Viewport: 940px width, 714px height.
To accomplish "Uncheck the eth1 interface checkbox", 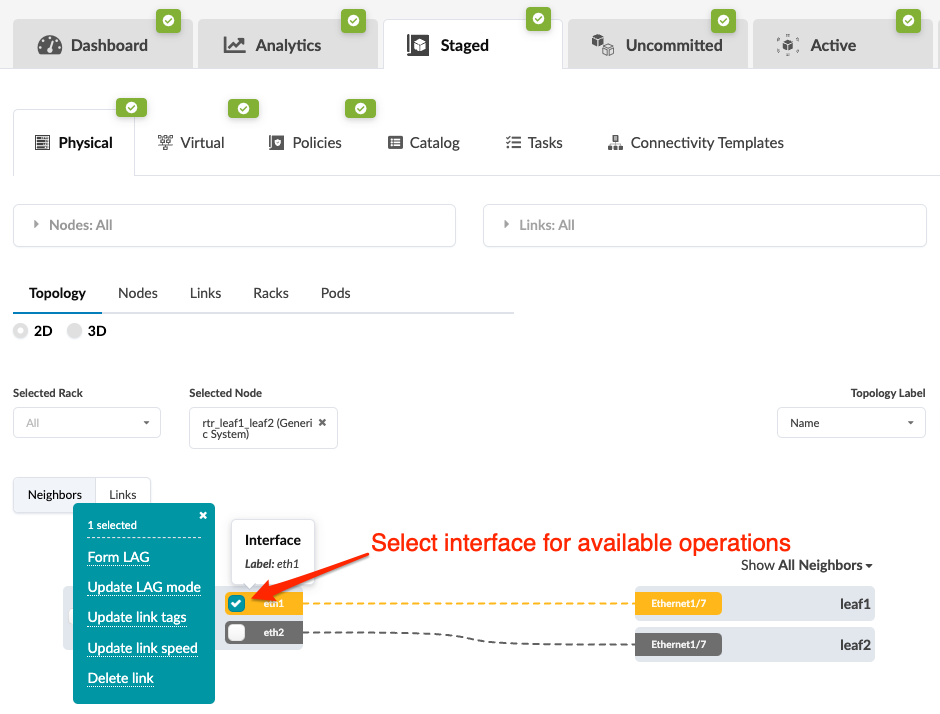I will [x=236, y=603].
